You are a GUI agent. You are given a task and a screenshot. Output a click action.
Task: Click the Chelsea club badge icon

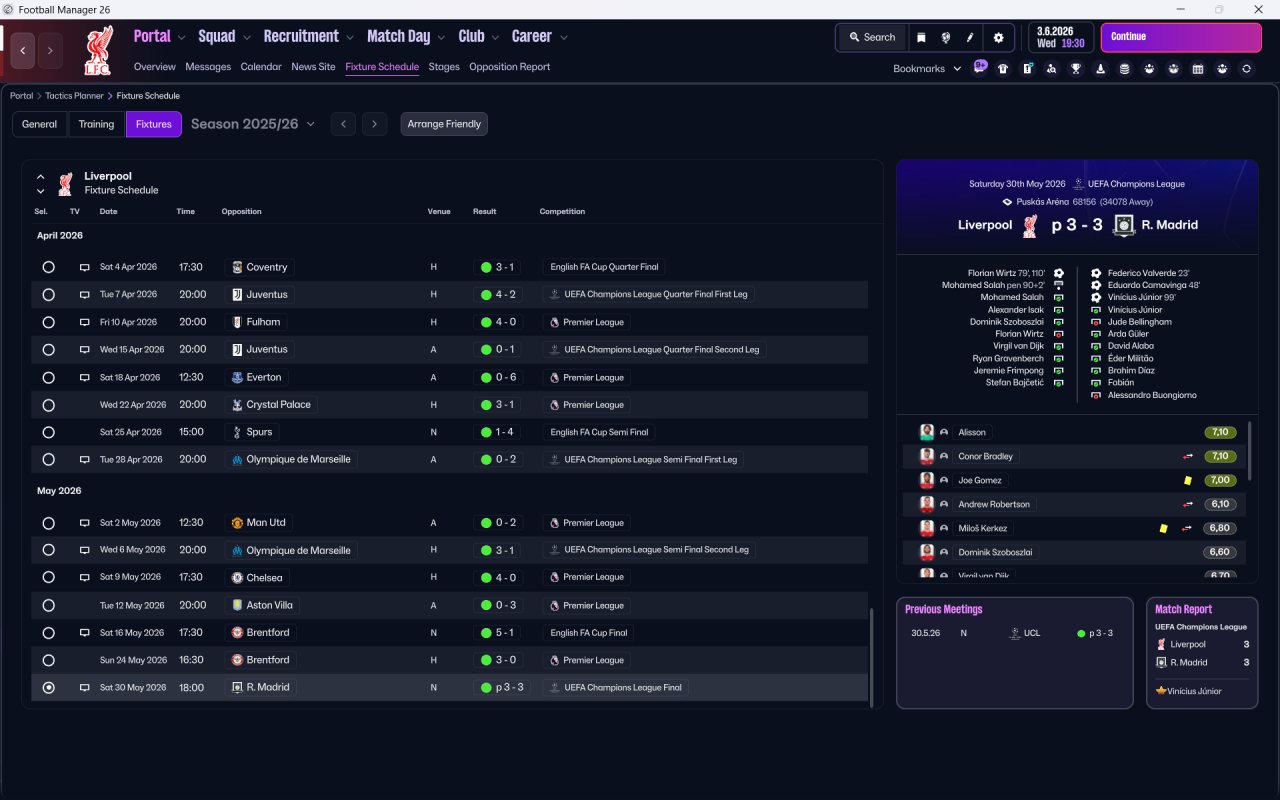237,578
